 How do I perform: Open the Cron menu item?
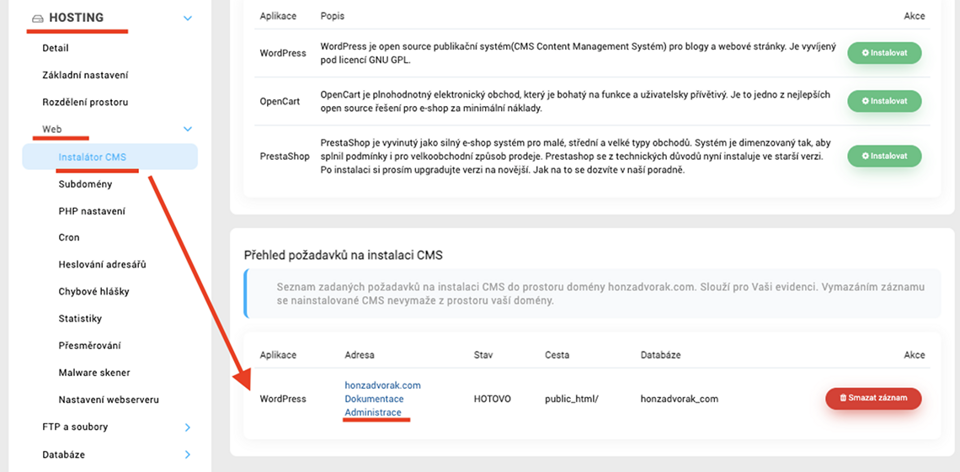[x=69, y=237]
